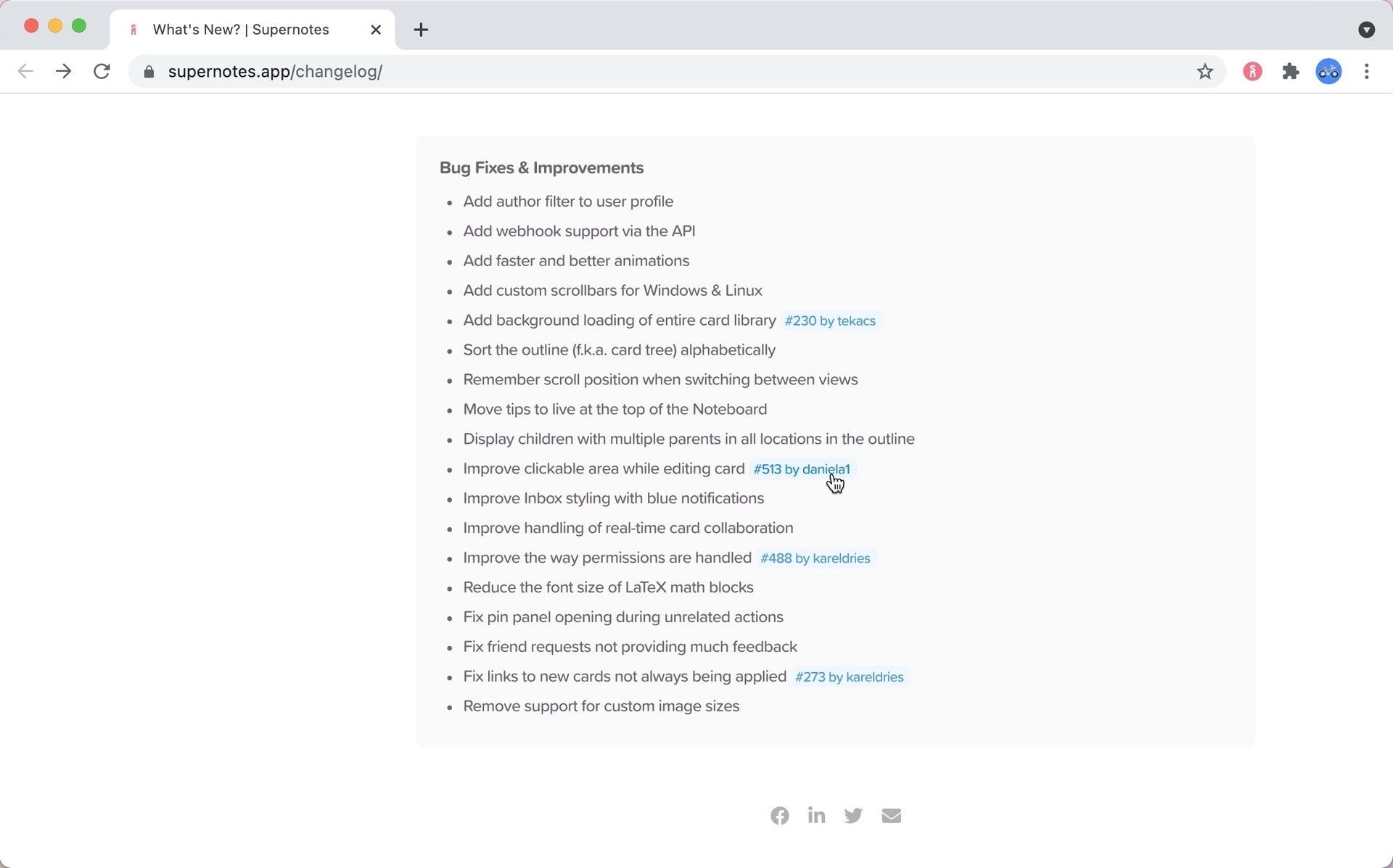Click the Facebook icon in the footer
This screenshot has width=1393, height=868.
[x=779, y=815]
